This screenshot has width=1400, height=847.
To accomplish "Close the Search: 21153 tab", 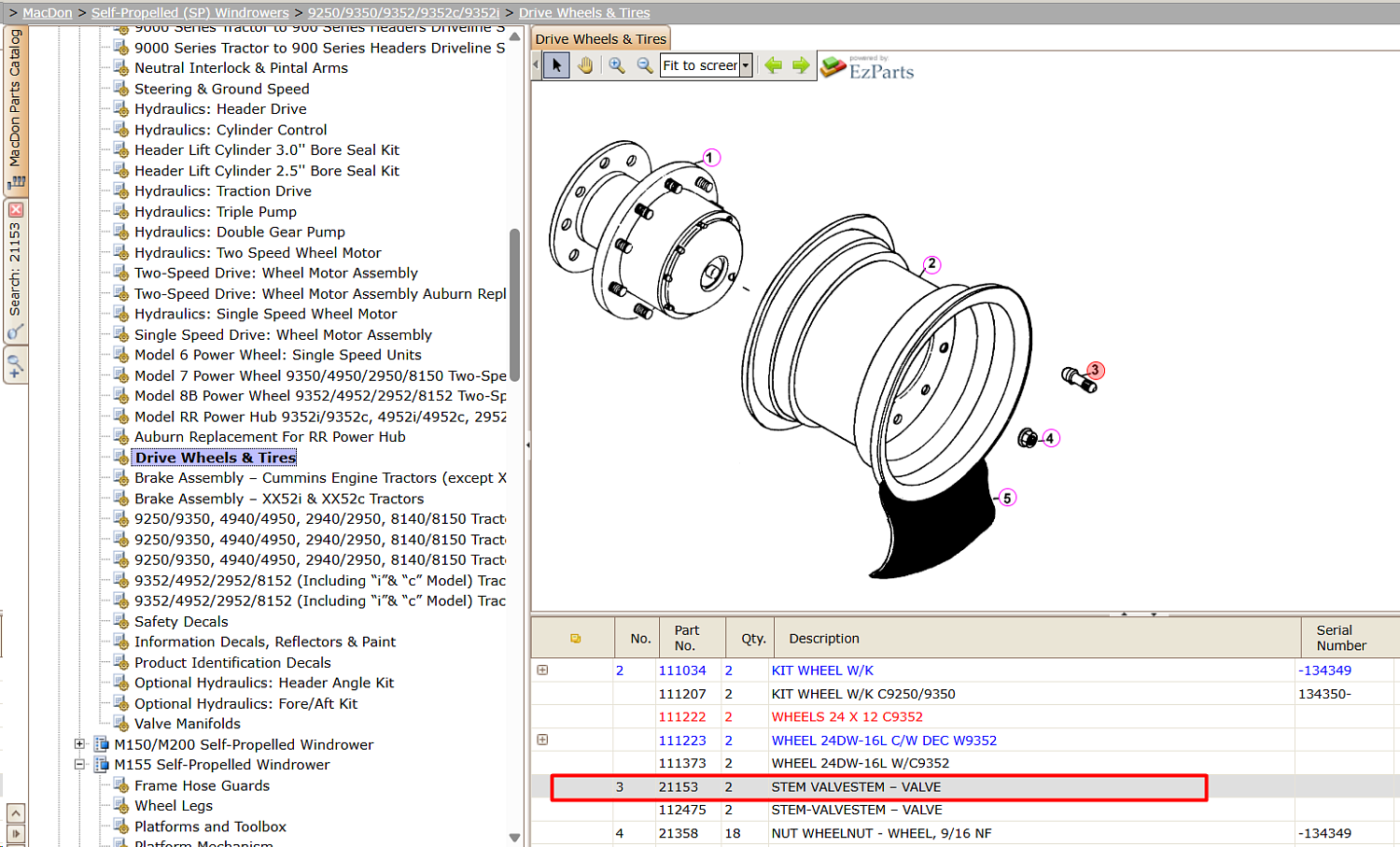I will pos(16,210).
